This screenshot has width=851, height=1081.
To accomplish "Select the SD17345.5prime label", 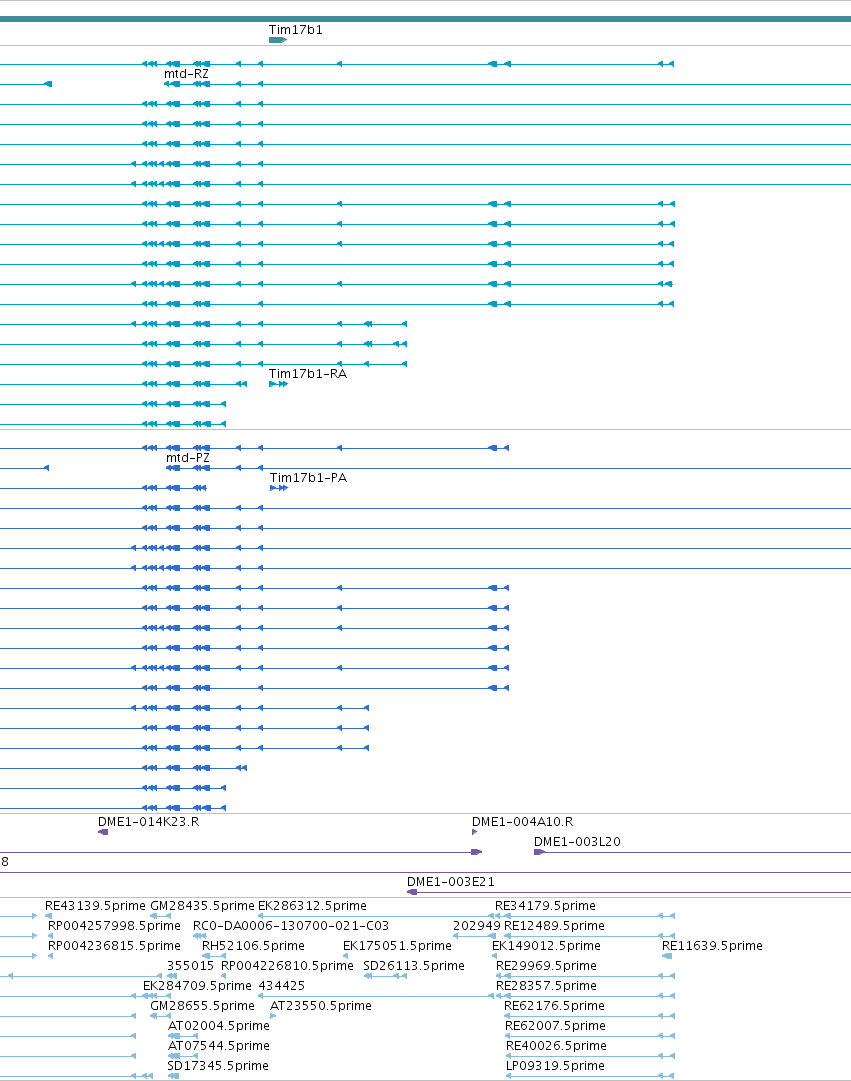I will coord(218,1066).
